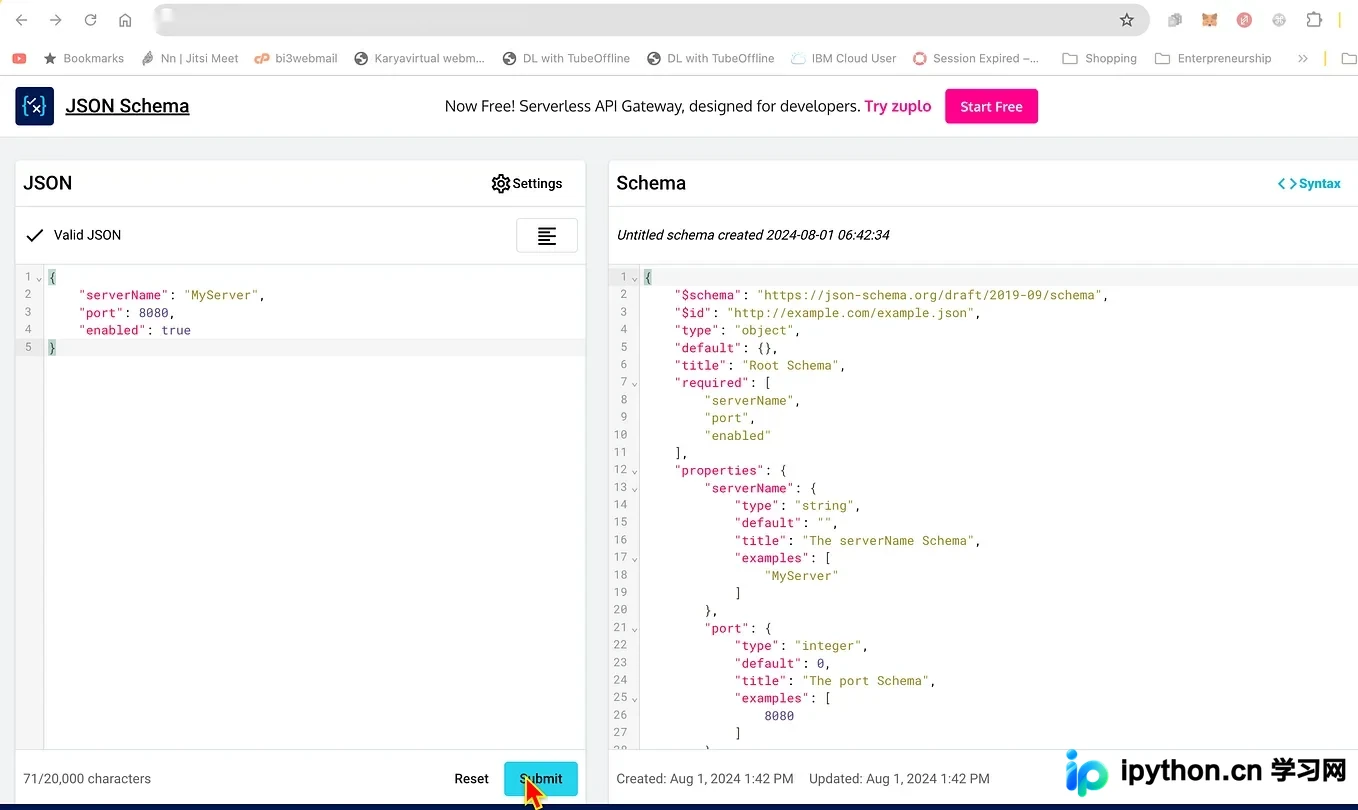Open the Syntax code view

click(1309, 184)
